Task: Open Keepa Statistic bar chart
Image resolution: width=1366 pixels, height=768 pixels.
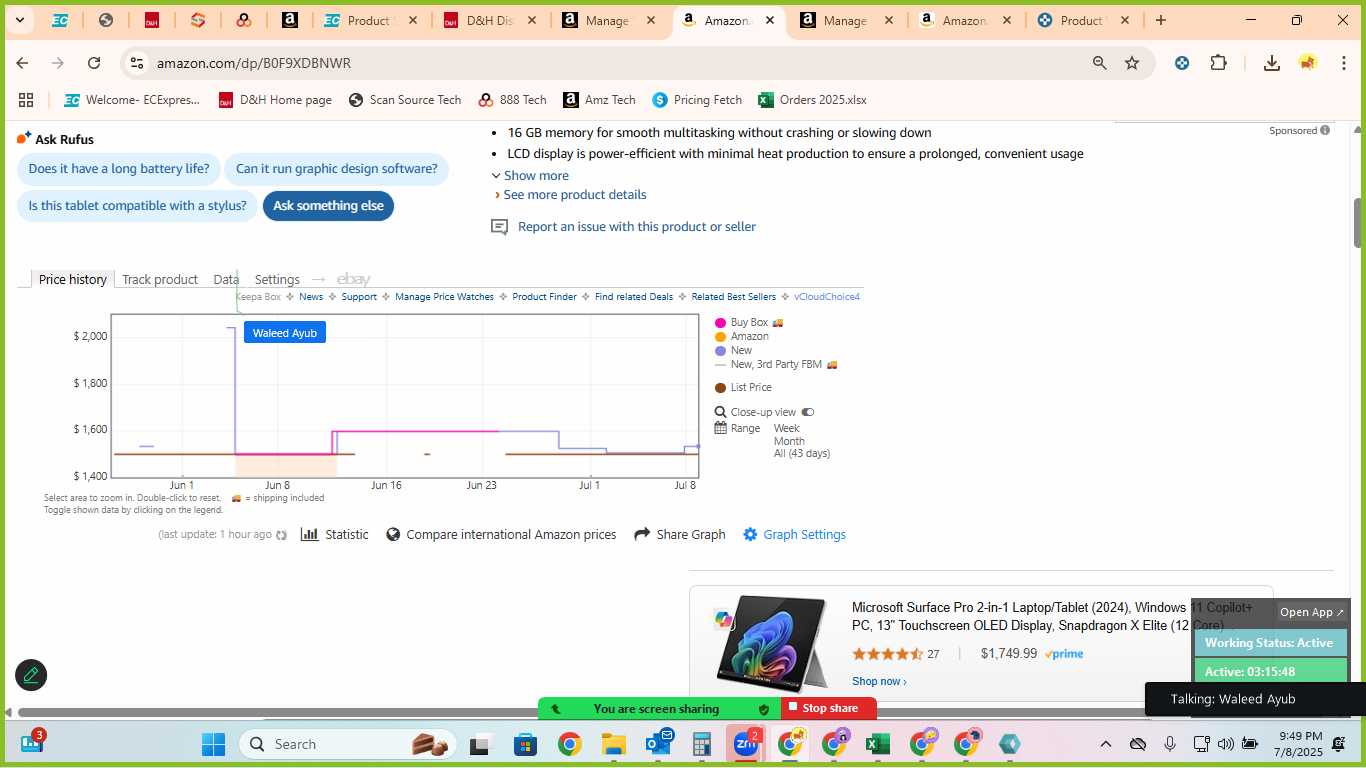Action: (335, 535)
